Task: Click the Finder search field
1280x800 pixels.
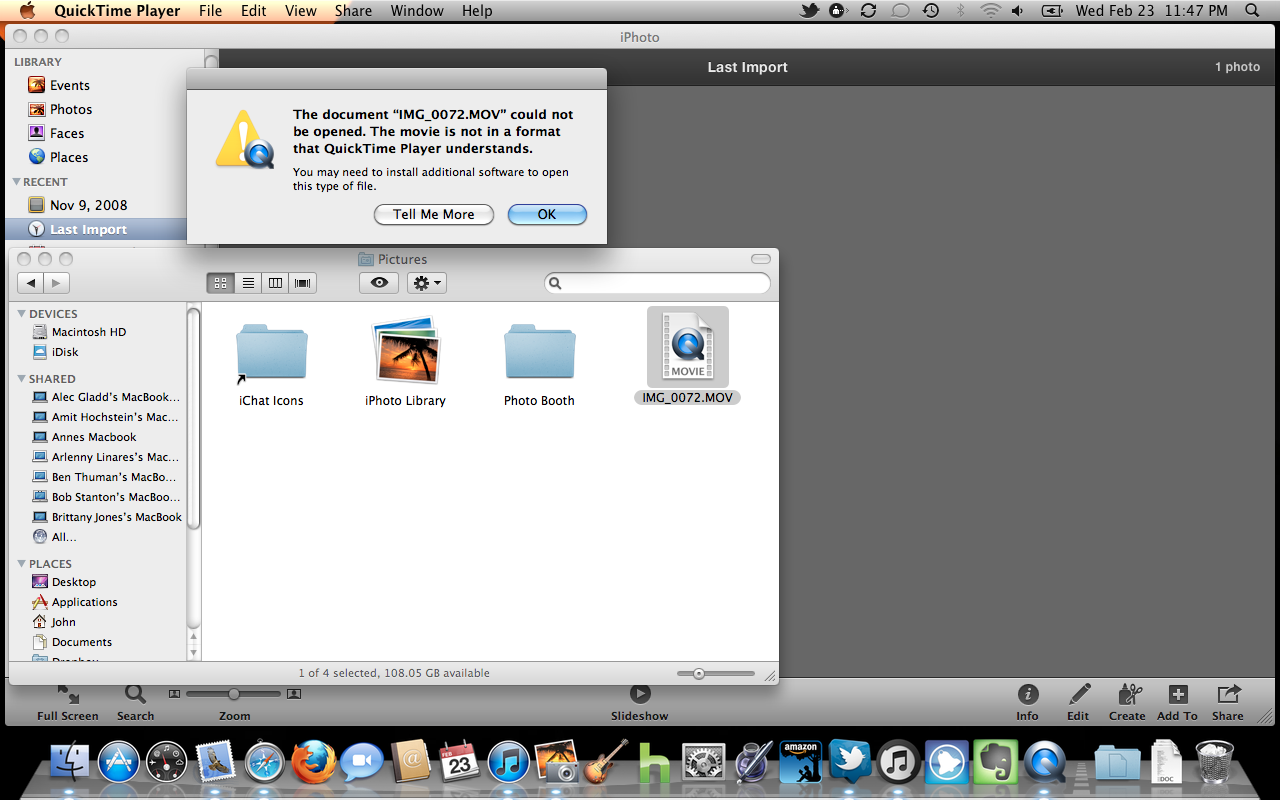Action: (x=657, y=283)
